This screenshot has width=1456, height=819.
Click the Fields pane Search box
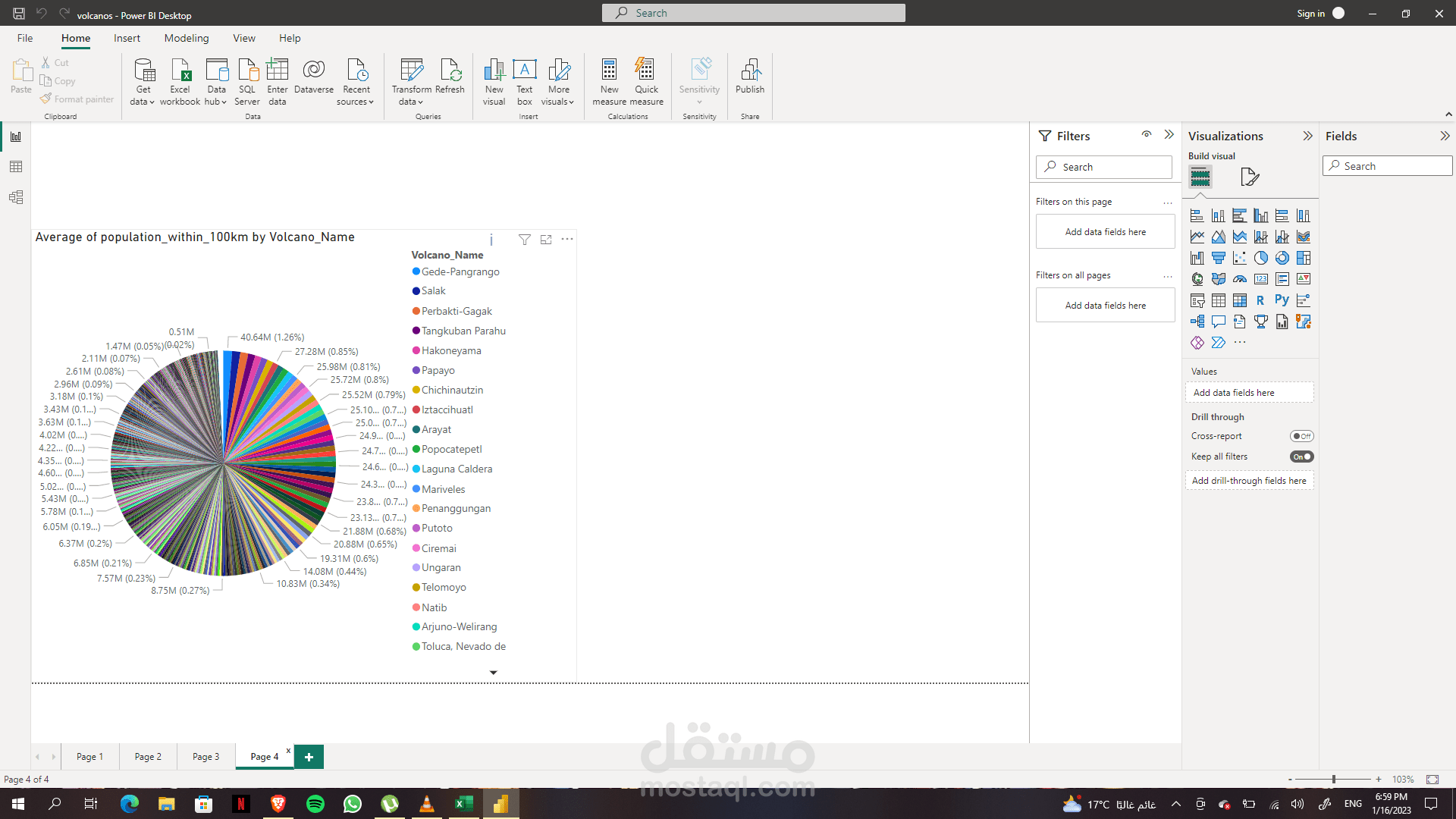click(1388, 166)
